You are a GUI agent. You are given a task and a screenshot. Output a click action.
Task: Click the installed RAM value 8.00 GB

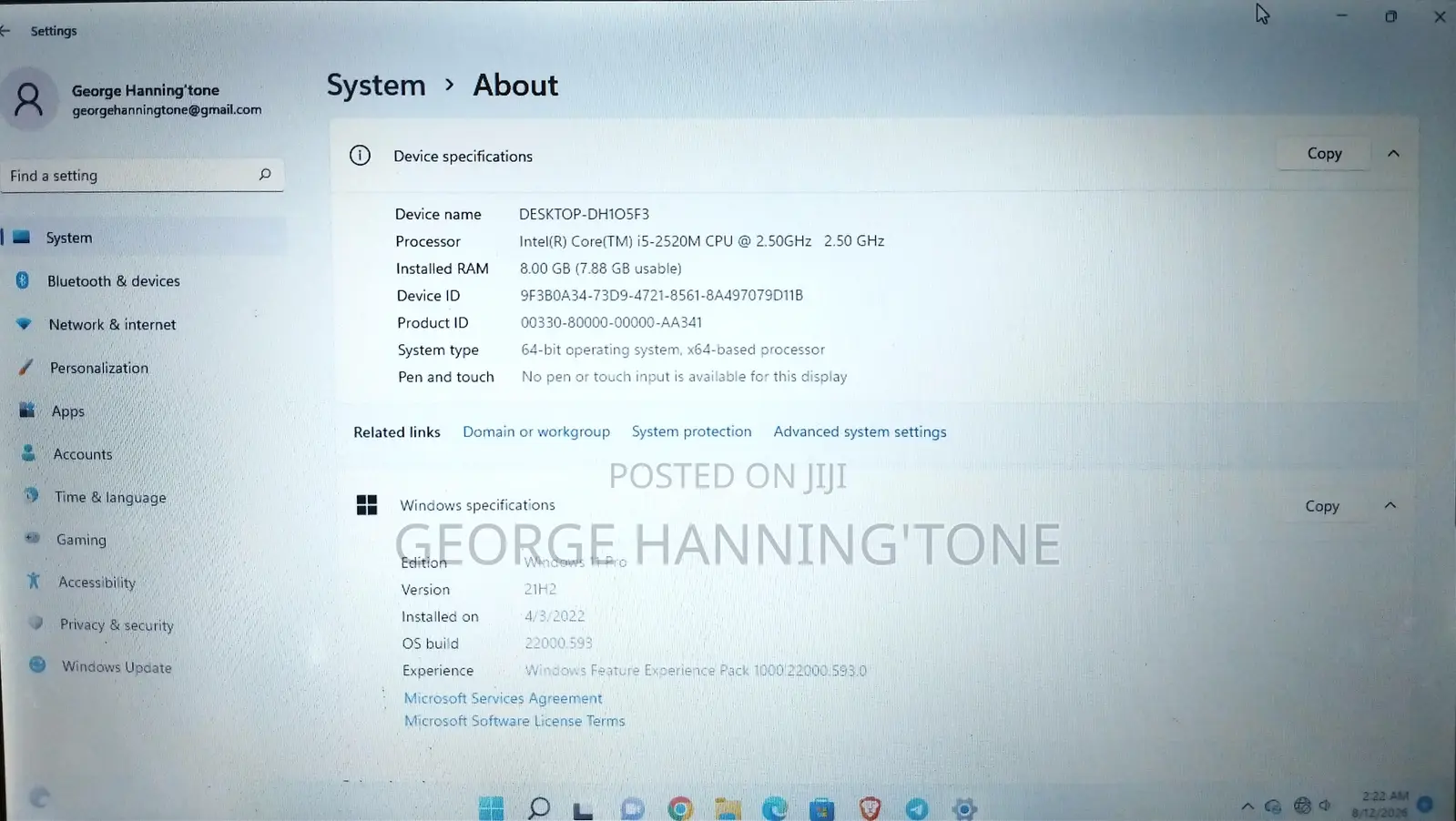point(600,269)
